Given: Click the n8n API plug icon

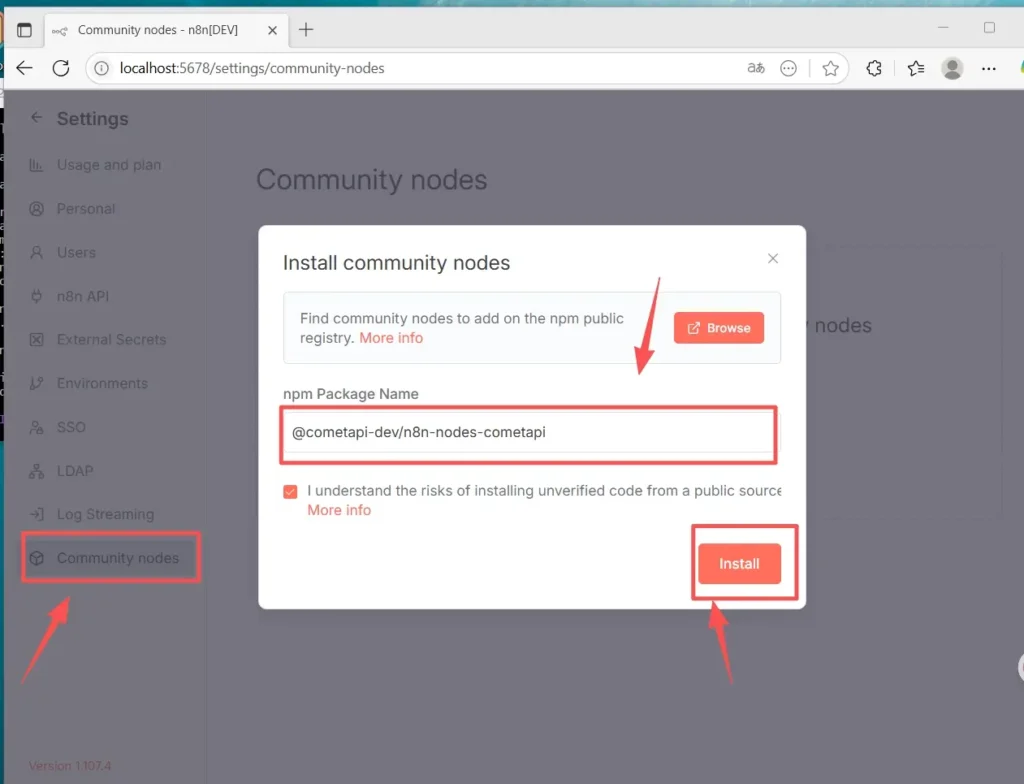Looking at the screenshot, I should click(37, 297).
